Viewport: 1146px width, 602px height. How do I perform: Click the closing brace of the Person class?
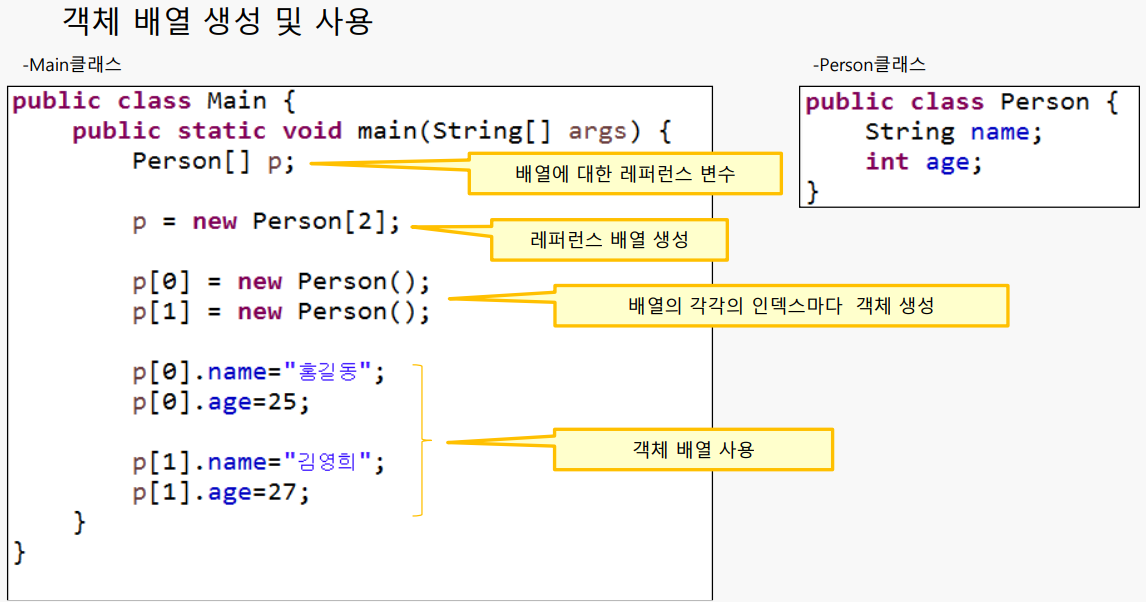(812, 192)
